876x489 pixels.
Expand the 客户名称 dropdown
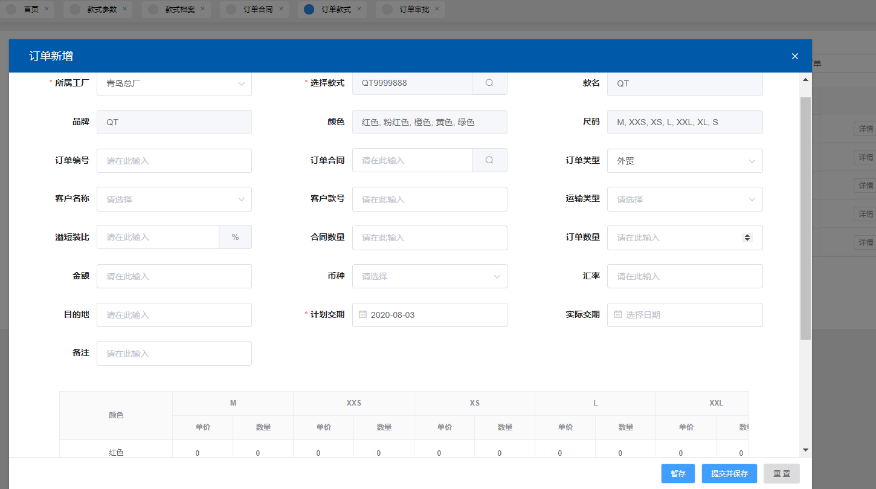[x=241, y=199]
